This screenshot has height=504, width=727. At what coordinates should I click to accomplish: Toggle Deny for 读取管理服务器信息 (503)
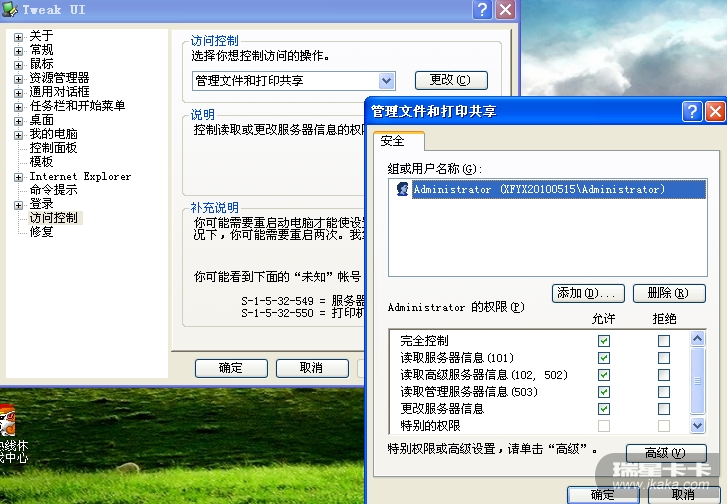tap(664, 392)
